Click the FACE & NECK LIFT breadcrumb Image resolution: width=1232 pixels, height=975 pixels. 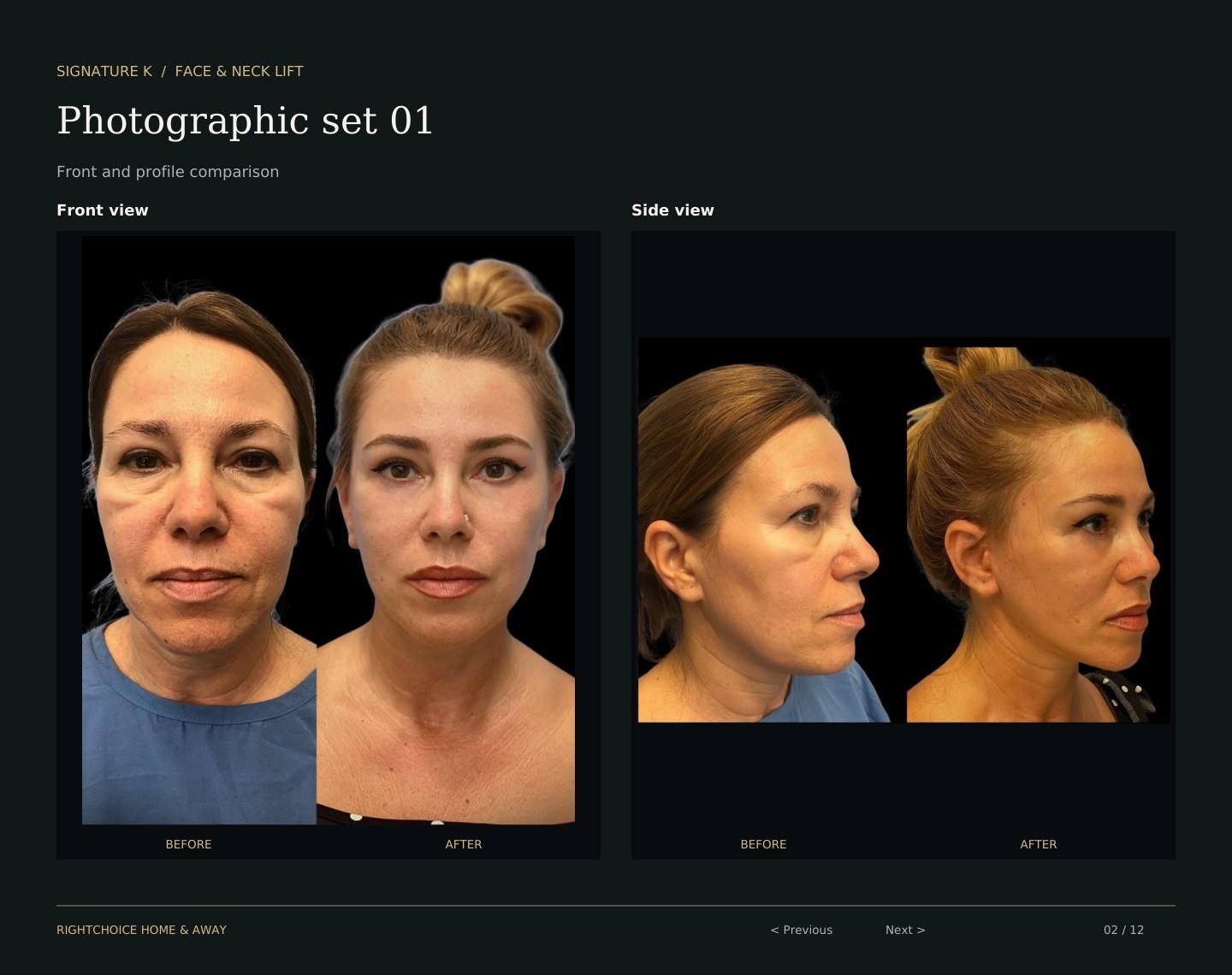[239, 71]
